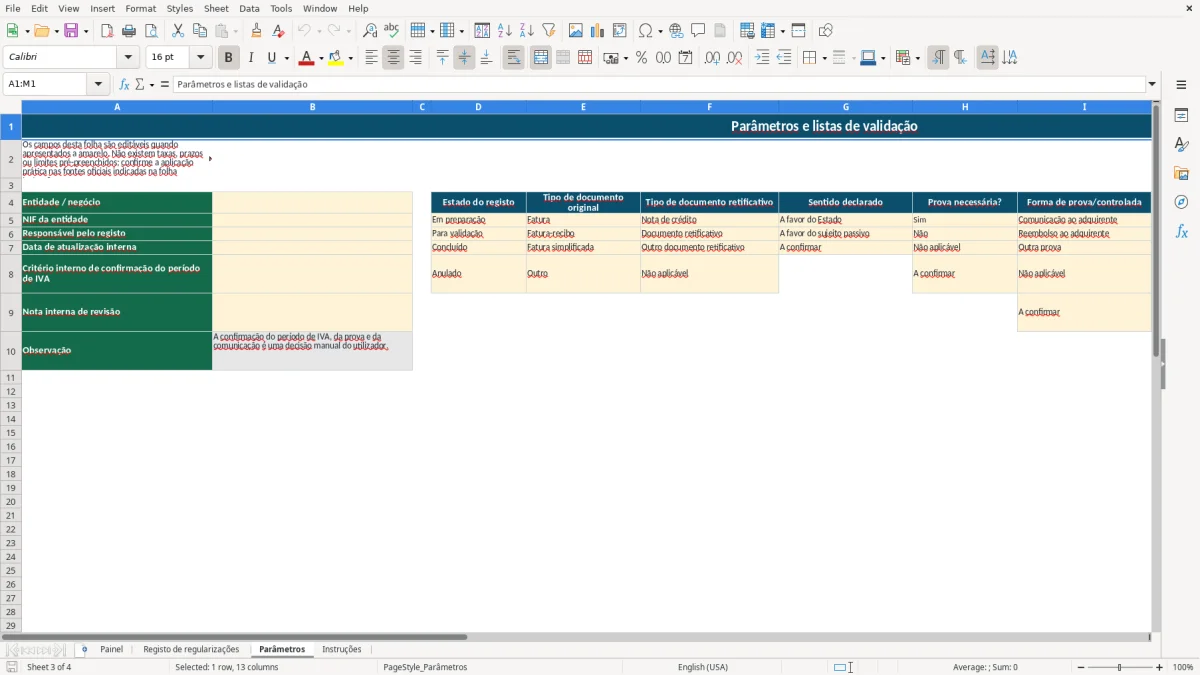
Task: Select column header F
Action: pos(710,107)
